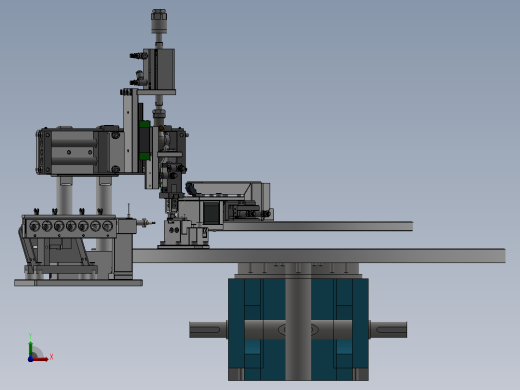
Task: Select the floating joint atop the vertical cylinder
Action: (159, 21)
